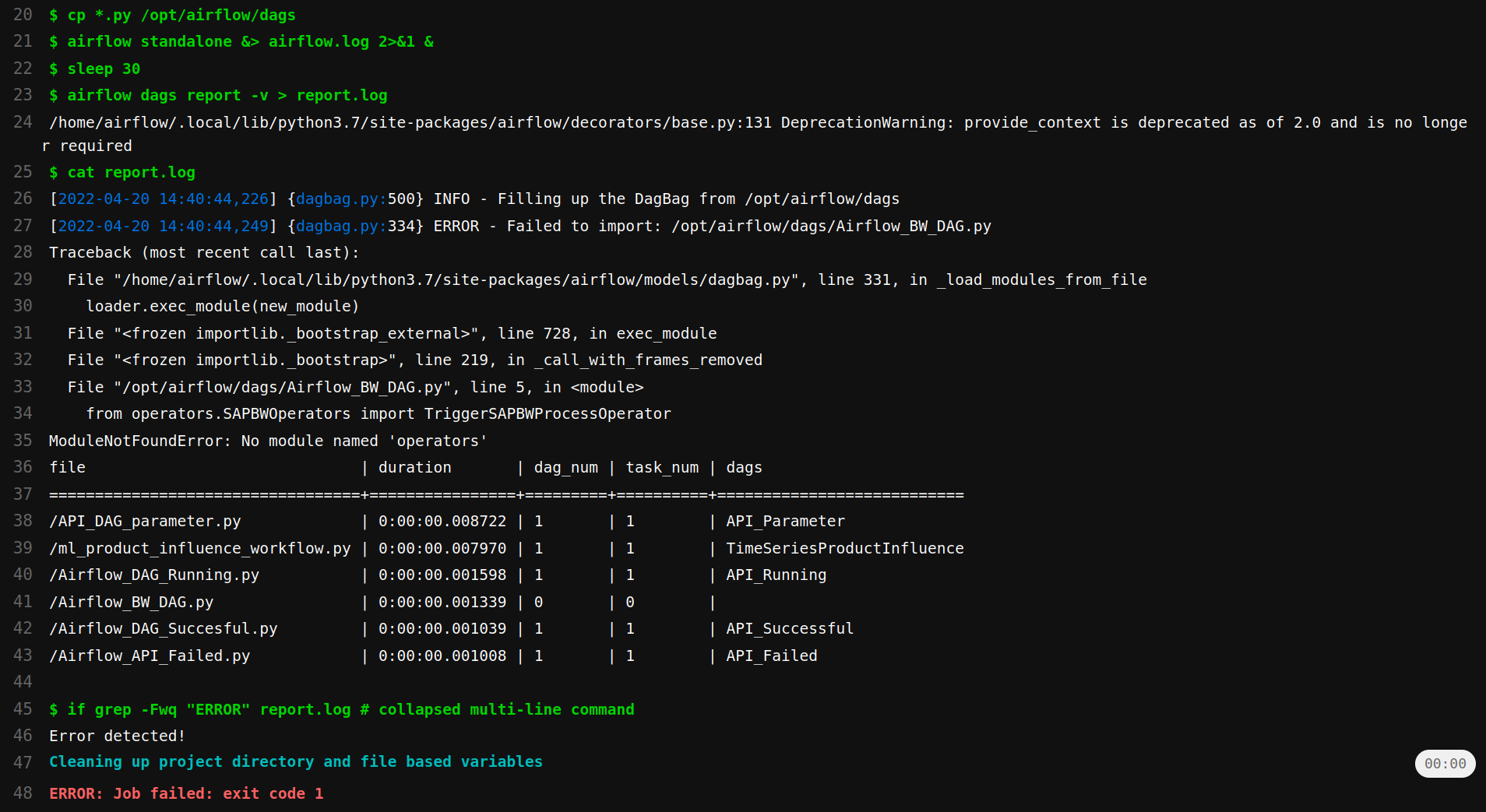The image size is (1486, 812).
Task: Click the 'Cleaning up project directory' message
Action: (x=295, y=761)
